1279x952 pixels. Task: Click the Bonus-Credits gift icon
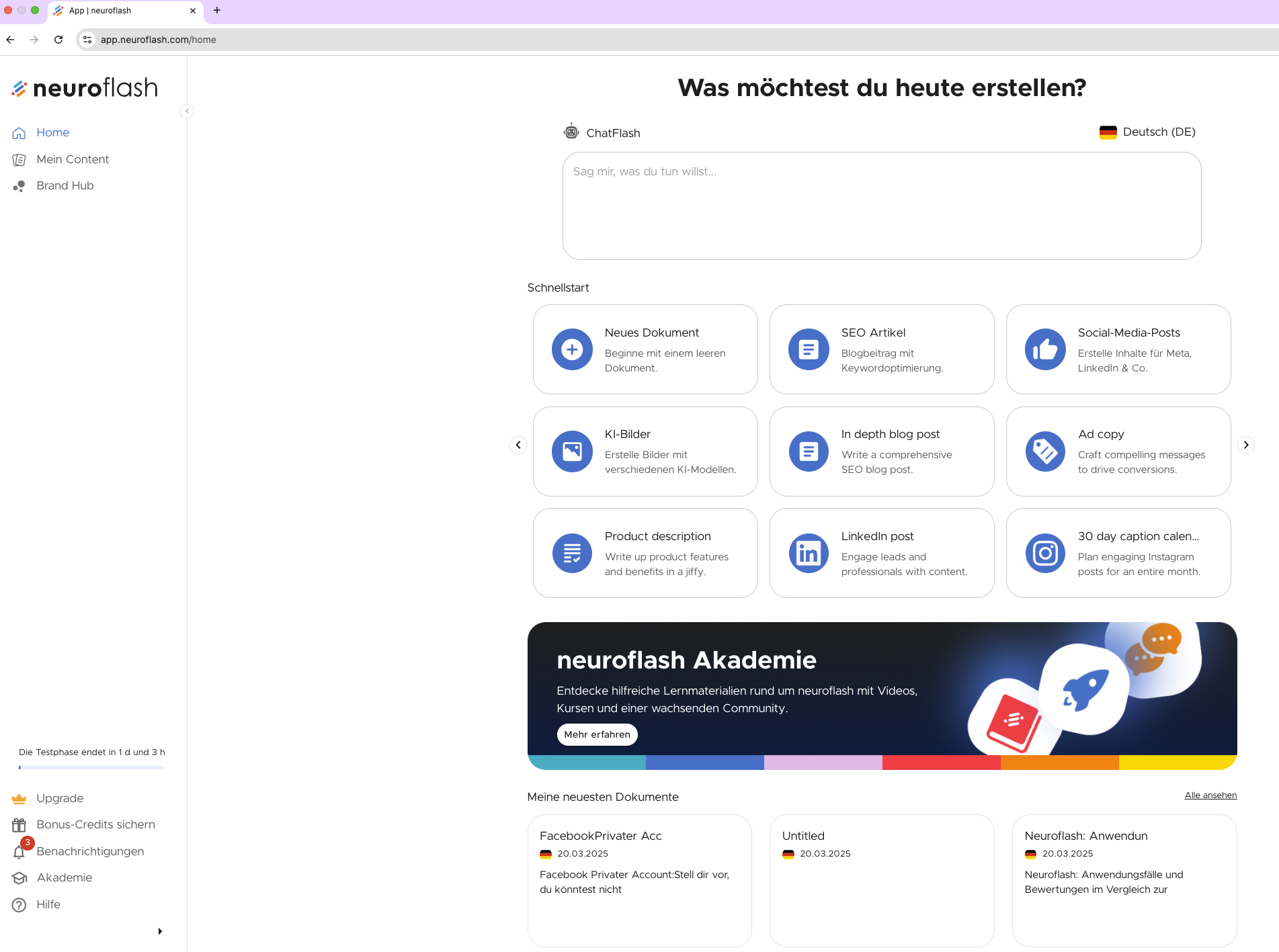[19, 825]
